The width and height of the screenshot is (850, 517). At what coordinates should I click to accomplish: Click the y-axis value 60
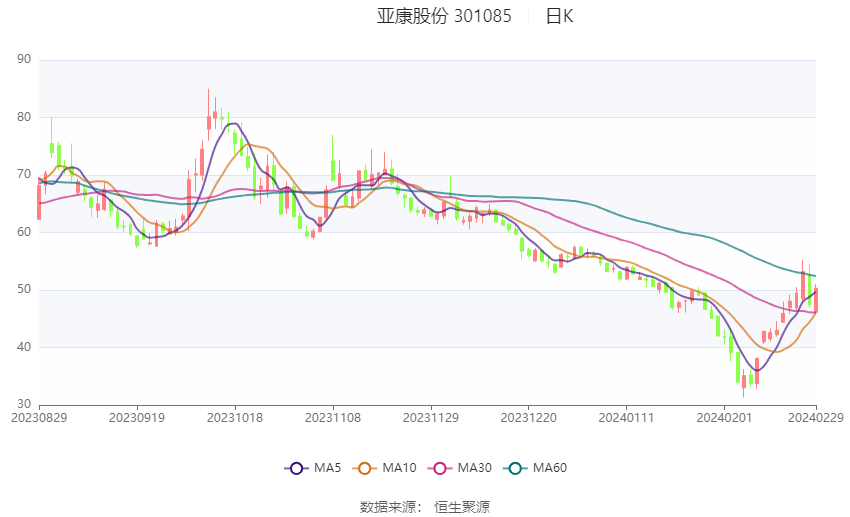pos(24,231)
